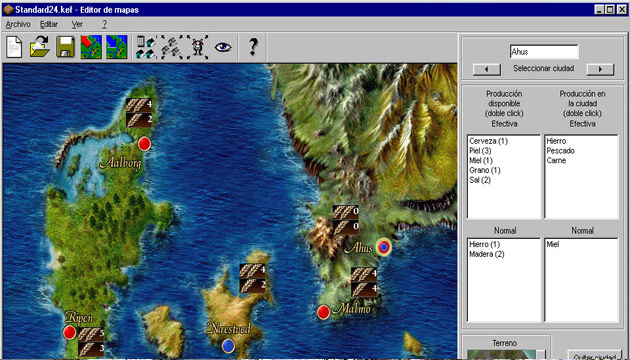The width and height of the screenshot is (630, 360).
Task: Click the Naestved city name label on the map
Action: tap(228, 329)
